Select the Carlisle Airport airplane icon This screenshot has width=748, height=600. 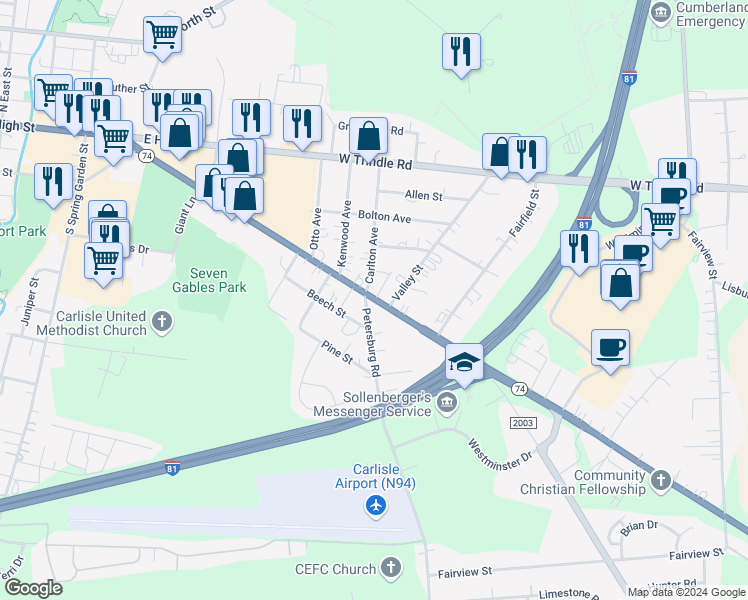(376, 506)
